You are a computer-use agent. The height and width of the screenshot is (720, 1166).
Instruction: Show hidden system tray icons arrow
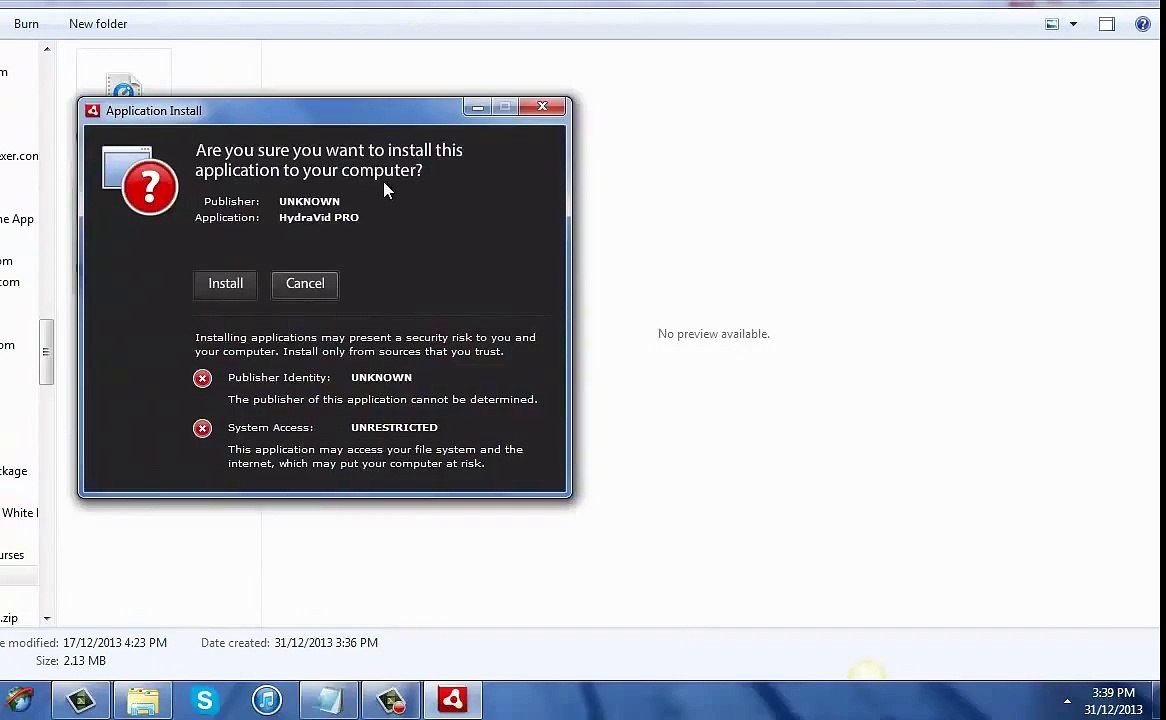[1067, 701]
